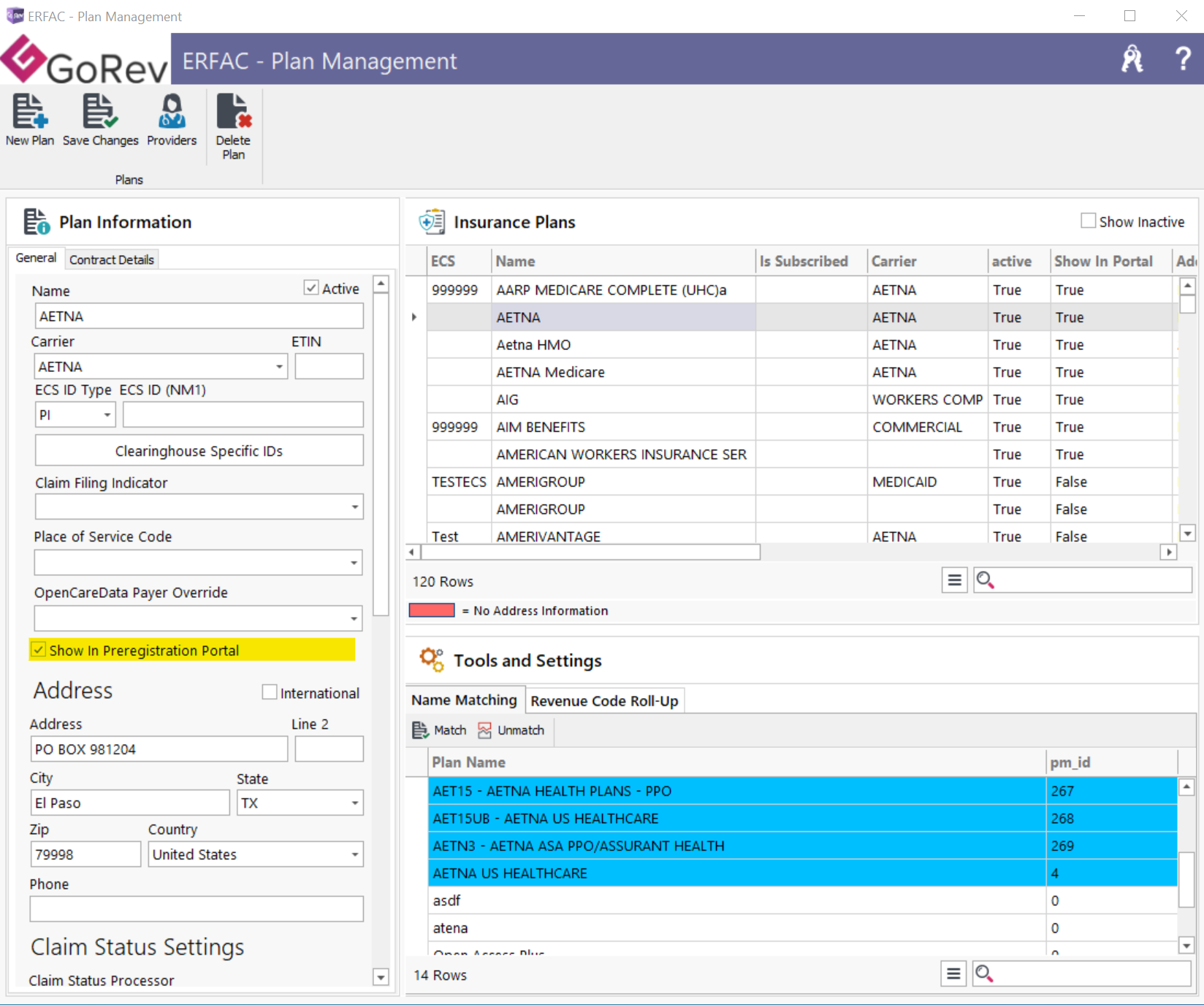Open the Insurance Plans grid menu icon

(954, 580)
